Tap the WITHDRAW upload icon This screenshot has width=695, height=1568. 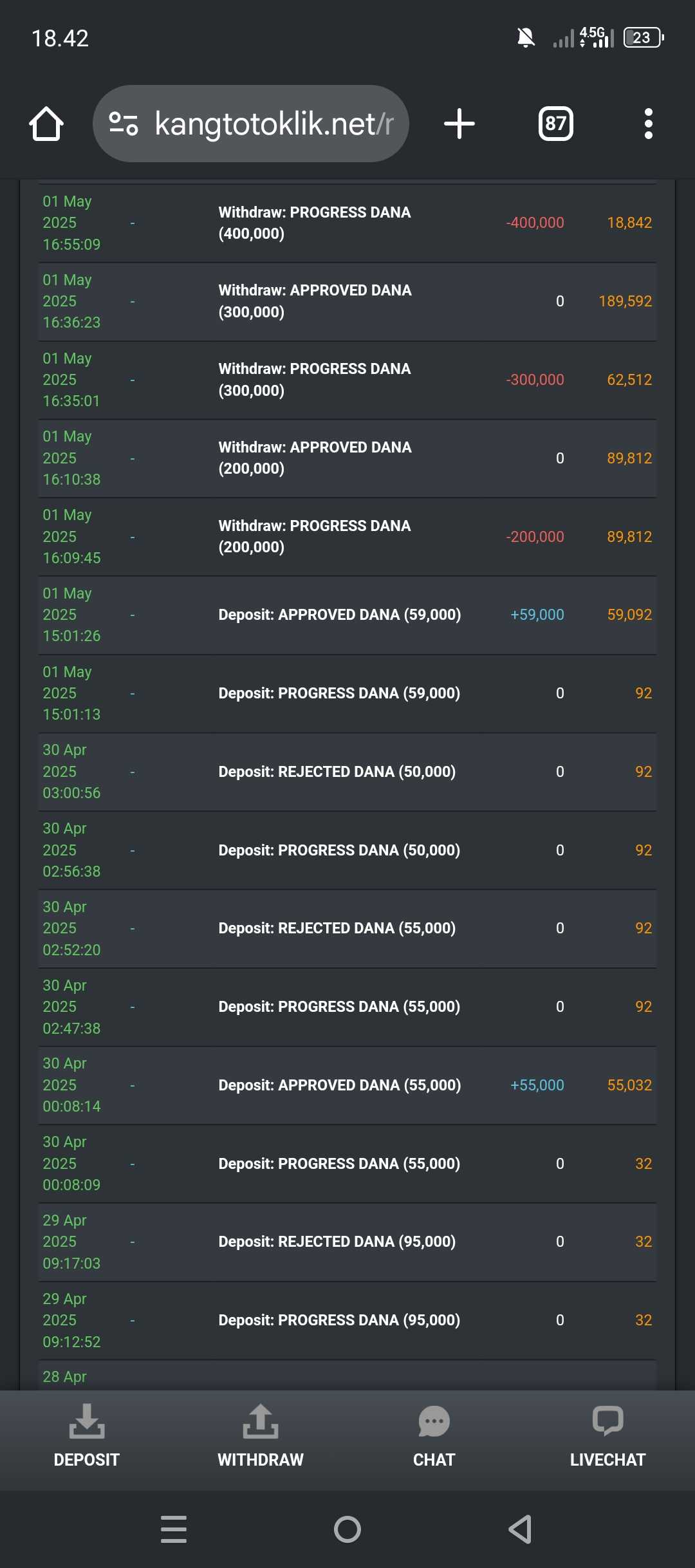(261, 1421)
